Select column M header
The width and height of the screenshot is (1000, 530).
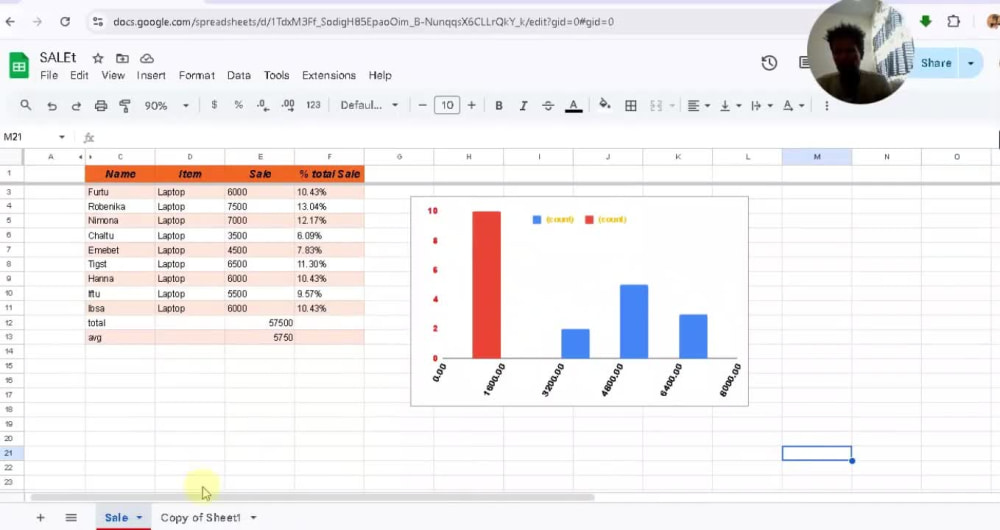click(x=817, y=156)
